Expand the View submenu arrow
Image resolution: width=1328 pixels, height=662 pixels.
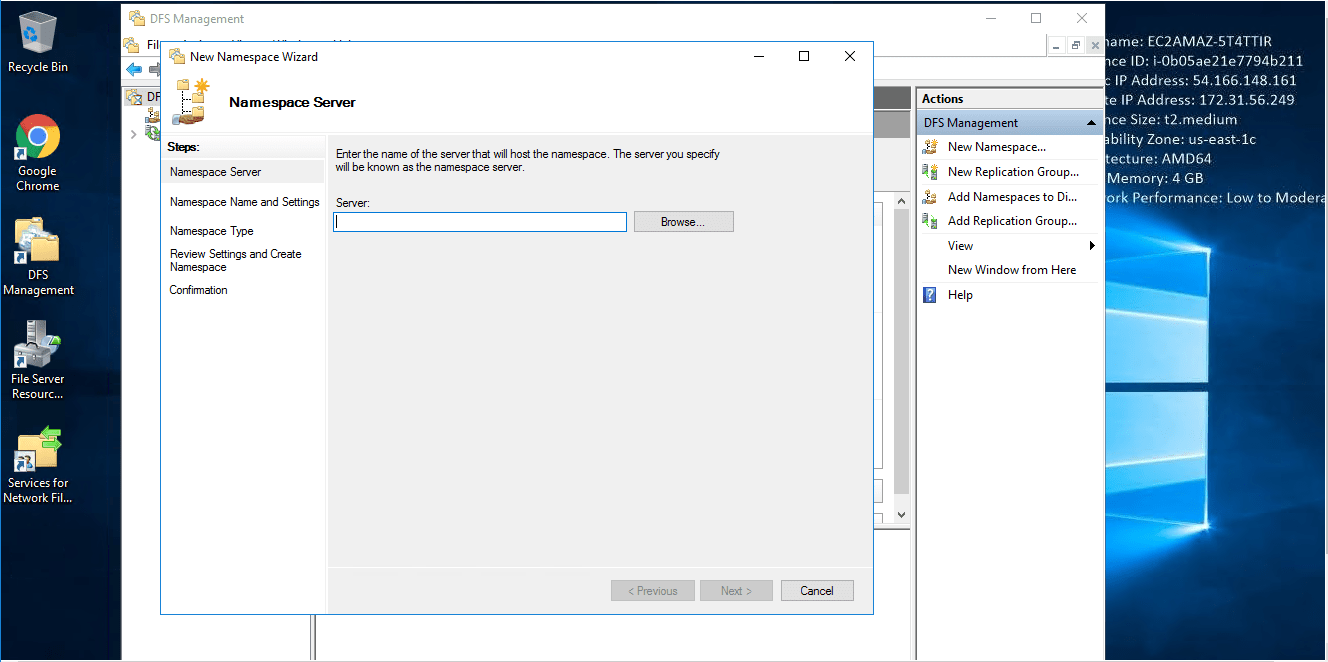(x=1092, y=246)
